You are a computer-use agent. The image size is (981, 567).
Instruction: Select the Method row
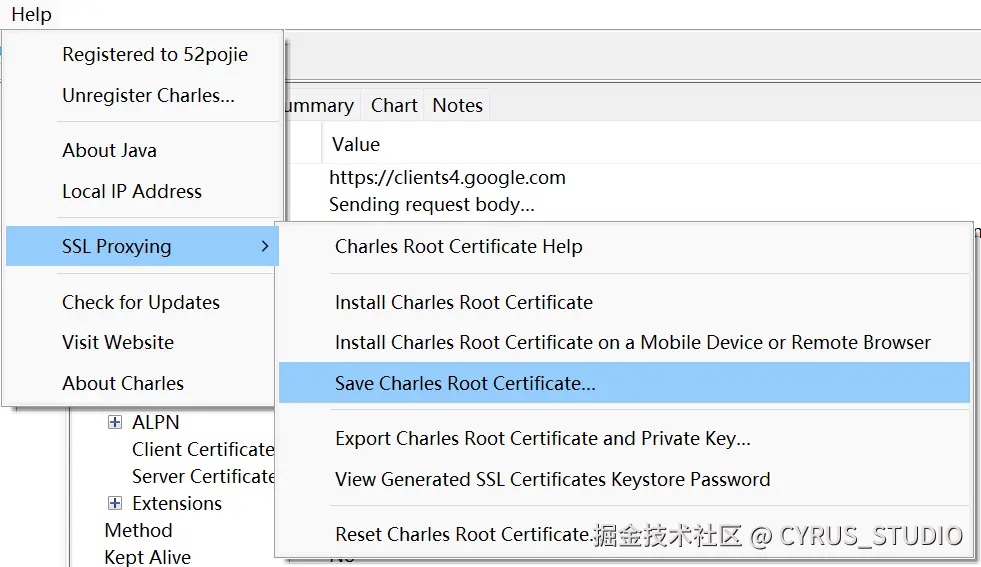138,530
